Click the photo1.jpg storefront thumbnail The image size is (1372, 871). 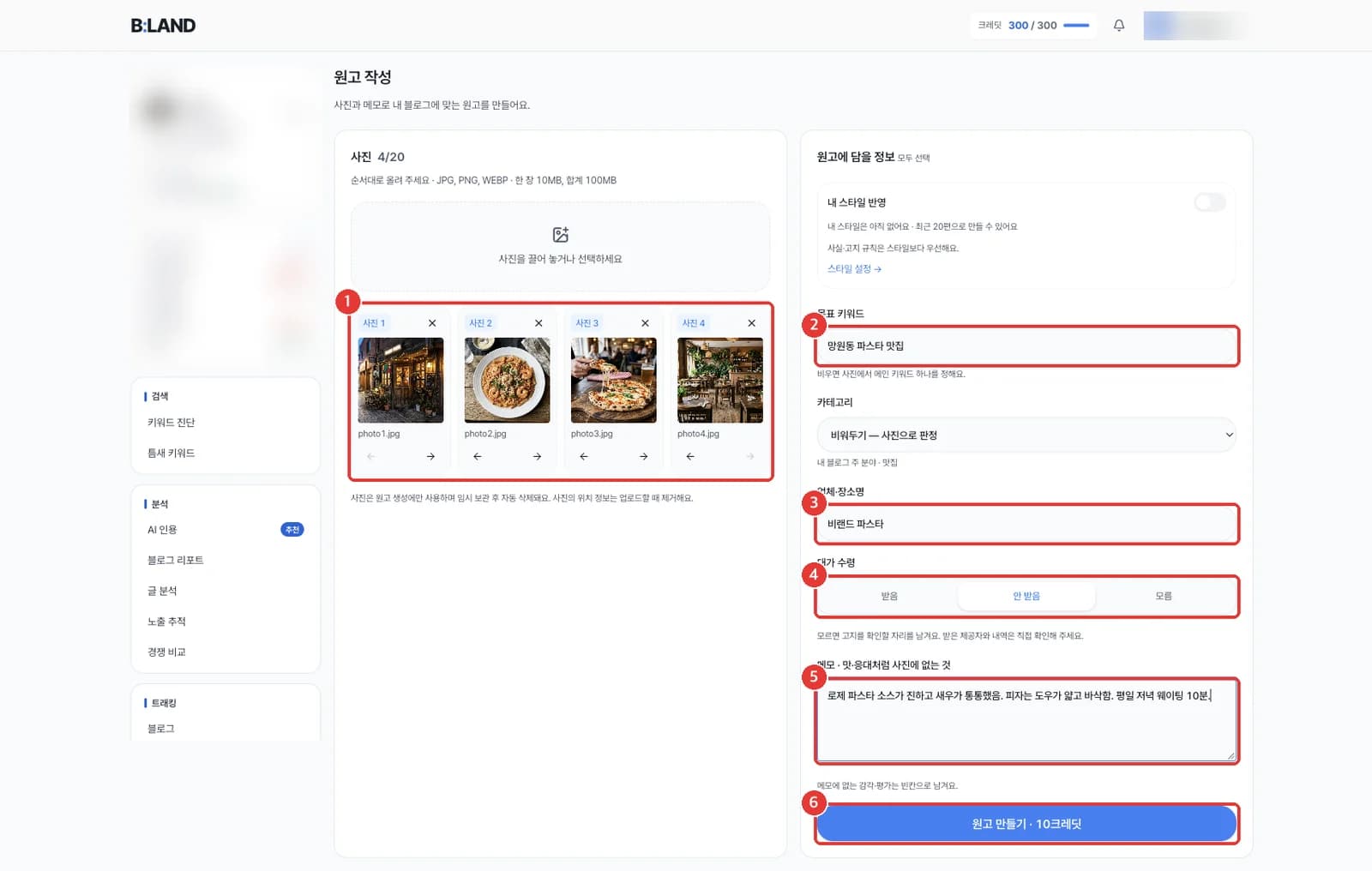(x=400, y=380)
